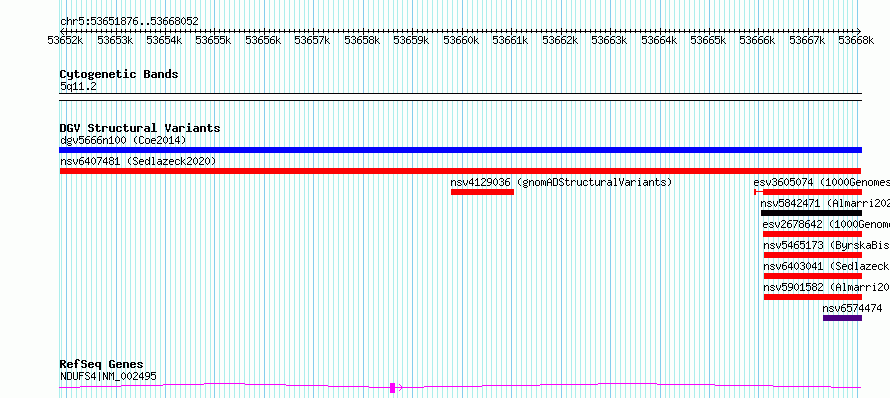Select the nsv6403041 red variant bar
Screen dimensions: 890x398
[x=813, y=276]
